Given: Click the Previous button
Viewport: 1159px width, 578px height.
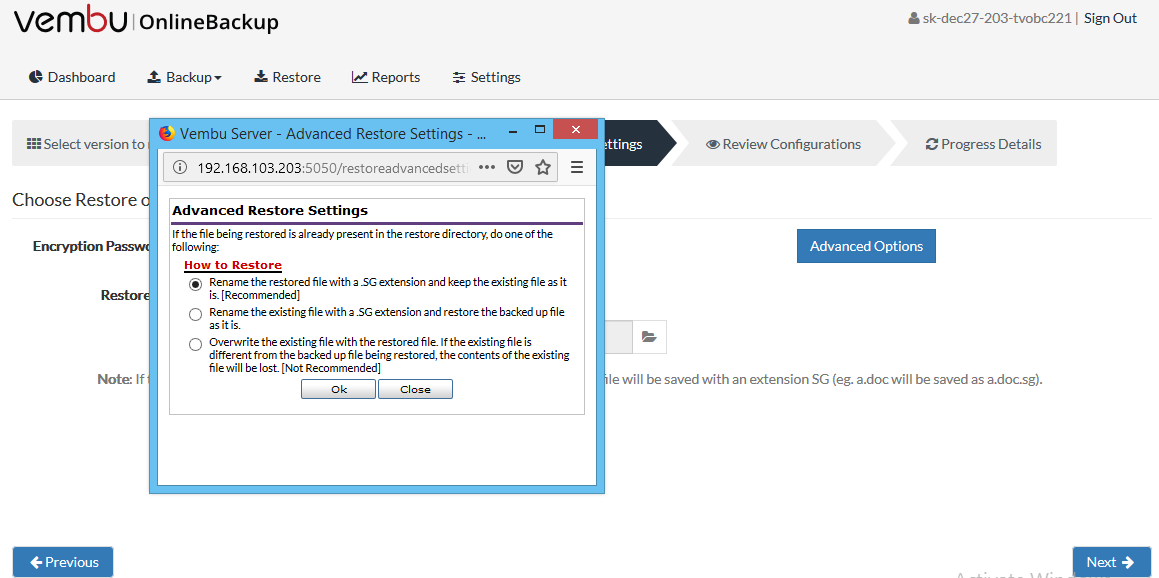Looking at the screenshot, I should [x=63, y=562].
